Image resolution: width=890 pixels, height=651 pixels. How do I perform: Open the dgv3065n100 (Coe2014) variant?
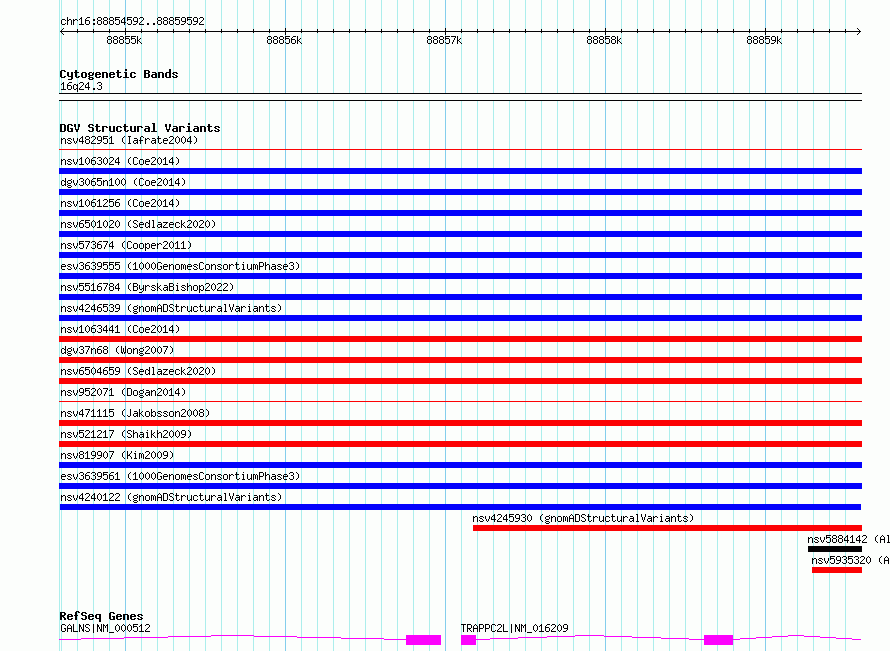click(x=123, y=182)
